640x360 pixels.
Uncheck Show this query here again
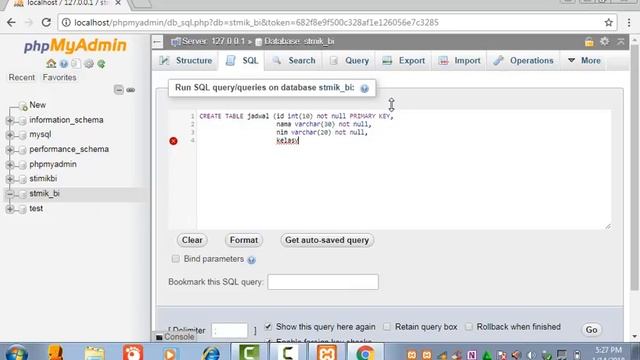268,327
